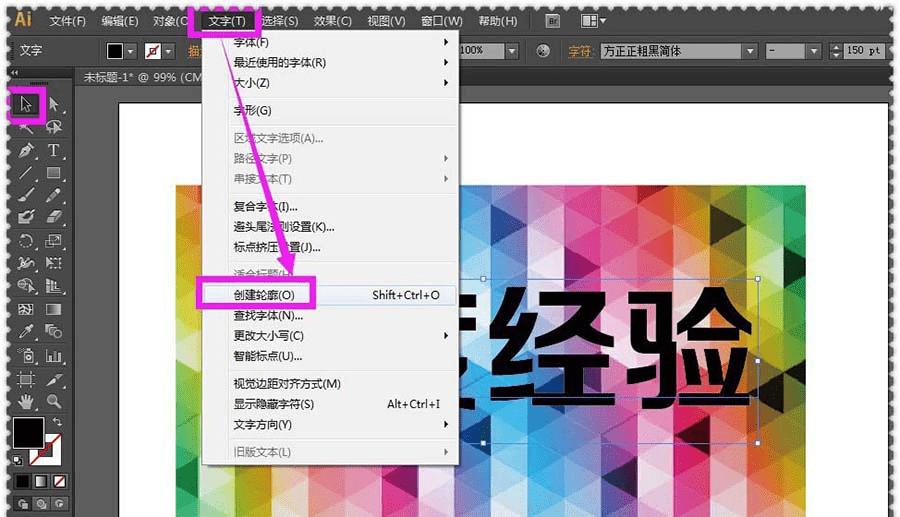Set fill mode to Gradient

tap(41, 481)
